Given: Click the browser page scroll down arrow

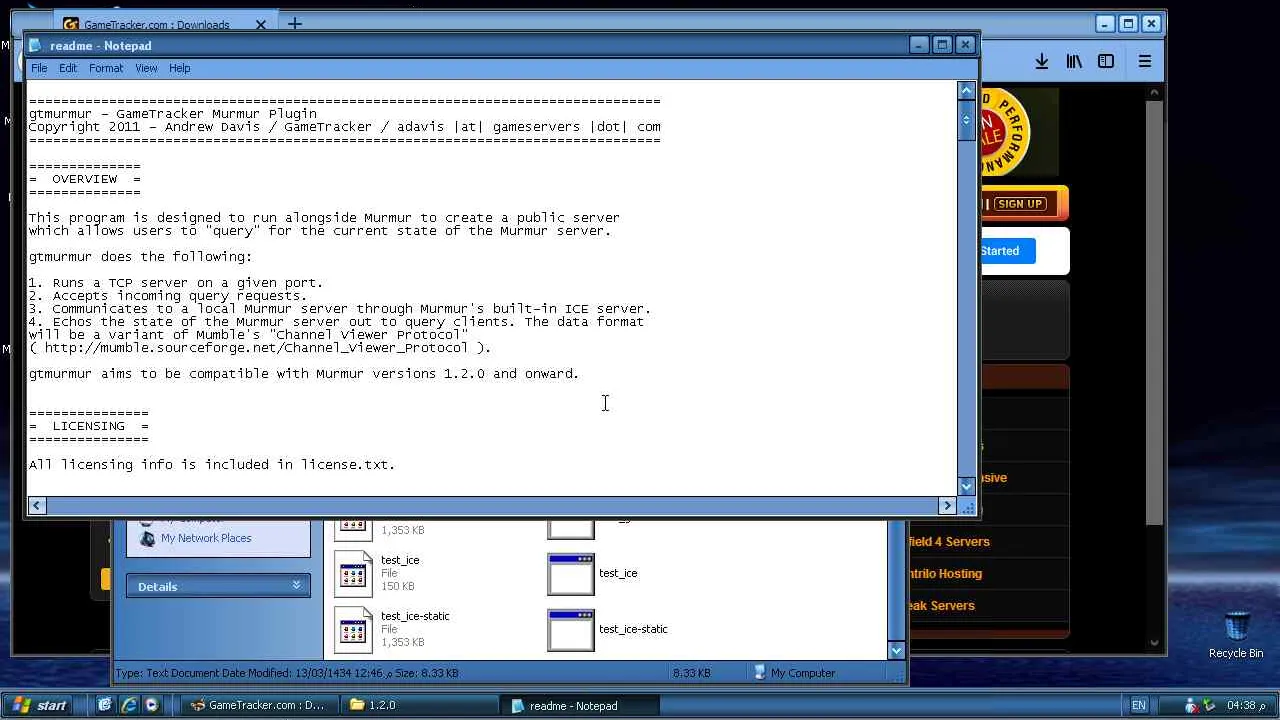Looking at the screenshot, I should pyautogui.click(x=1155, y=643).
